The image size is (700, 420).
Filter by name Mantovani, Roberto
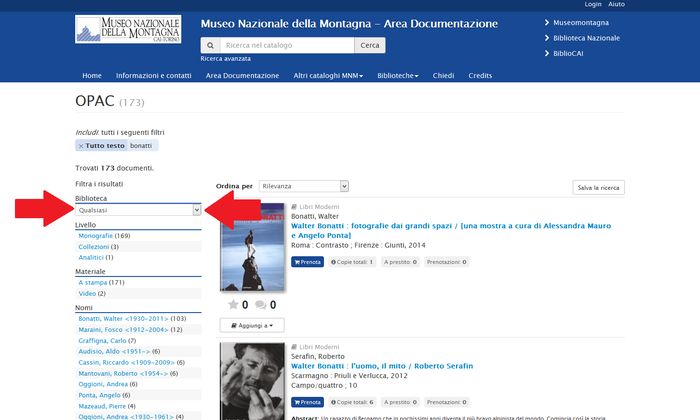(123, 374)
